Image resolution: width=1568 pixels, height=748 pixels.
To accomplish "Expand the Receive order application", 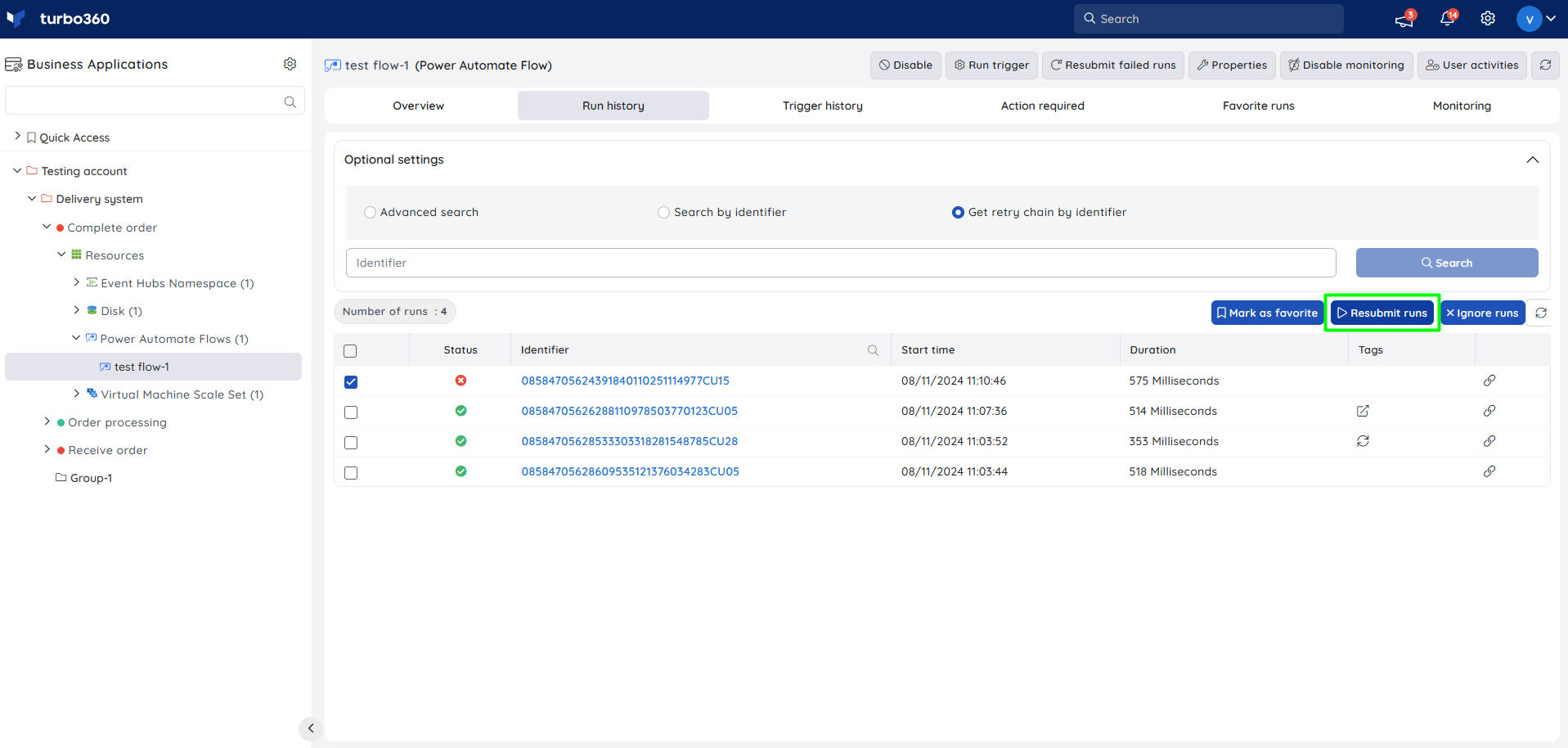I will (47, 449).
